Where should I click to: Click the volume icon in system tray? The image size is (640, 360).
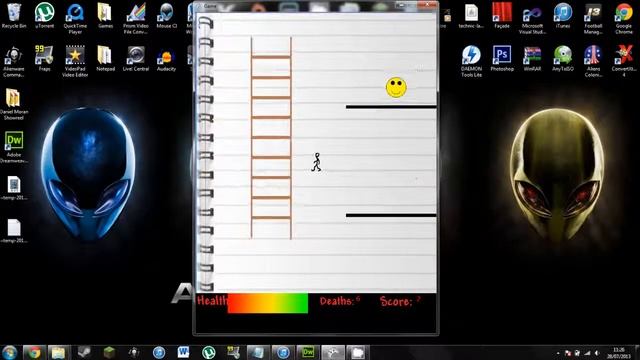pos(597,353)
